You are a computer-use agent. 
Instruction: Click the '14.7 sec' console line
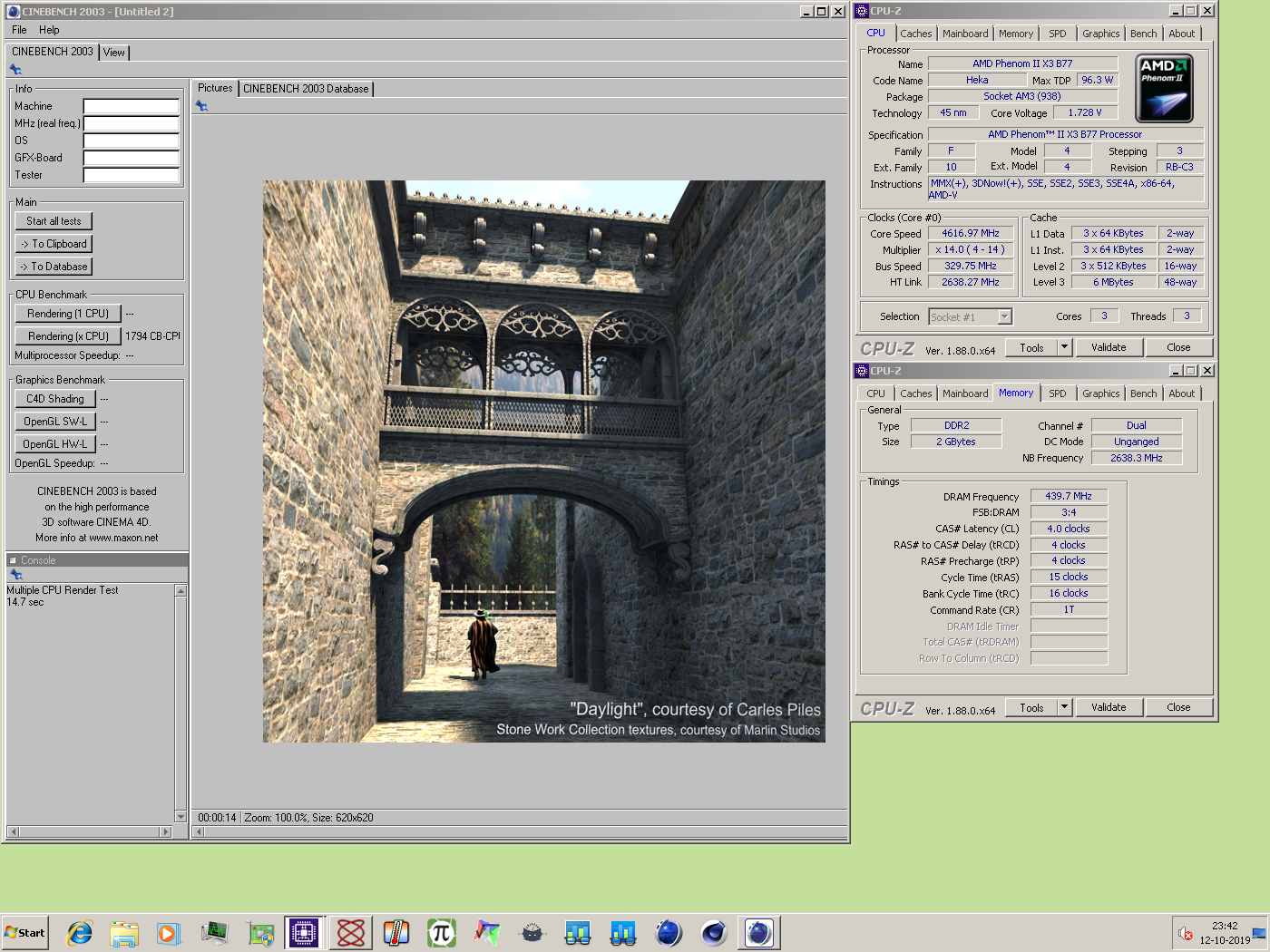[x=25, y=602]
